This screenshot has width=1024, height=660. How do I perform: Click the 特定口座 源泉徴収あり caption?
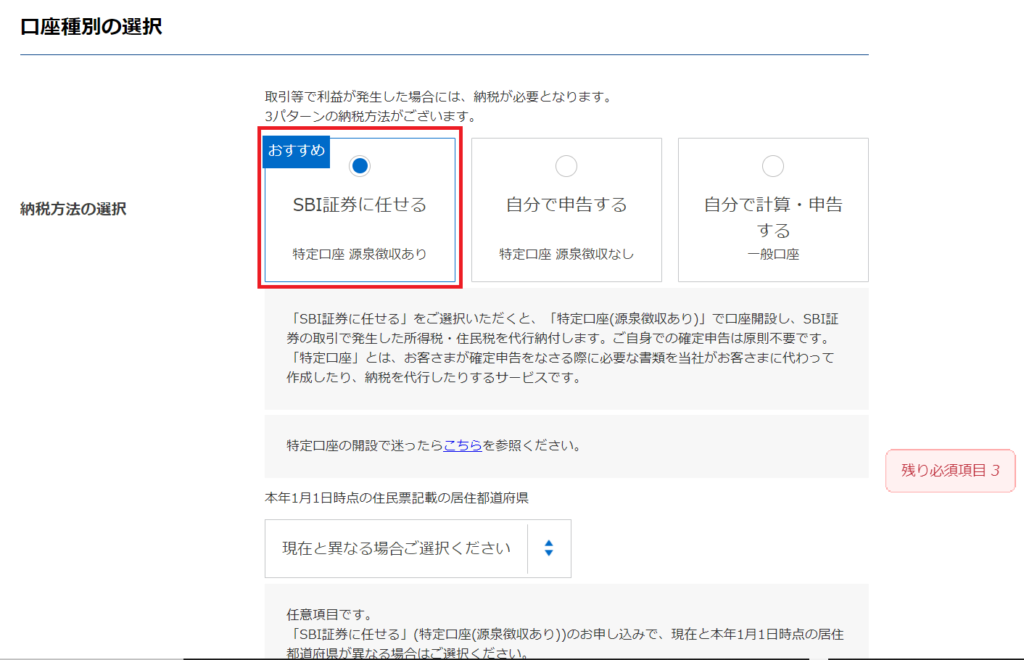(x=359, y=254)
